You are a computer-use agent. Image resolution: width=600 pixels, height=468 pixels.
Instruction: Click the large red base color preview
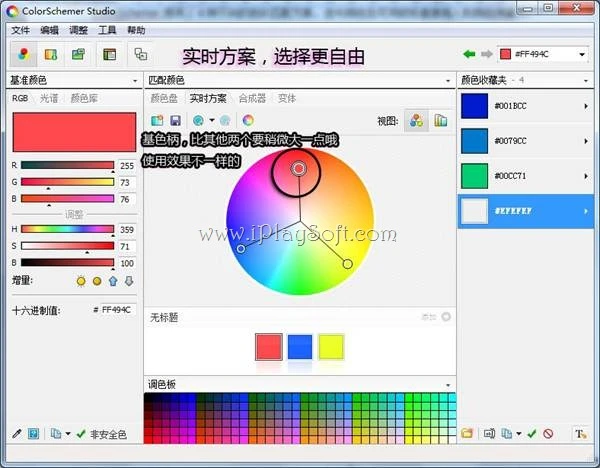click(74, 132)
